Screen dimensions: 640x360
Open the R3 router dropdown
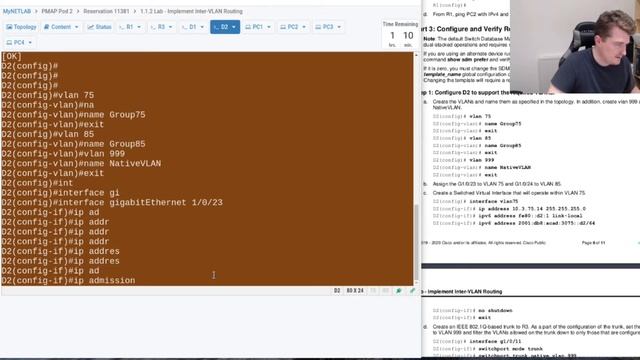click(162, 27)
